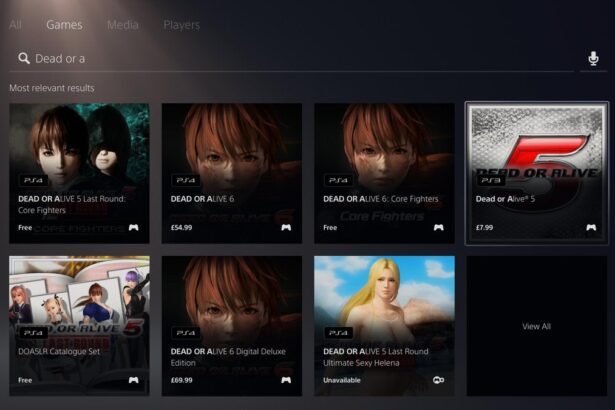Click 'DEAD OR ALIVE 6: Core Fighters' title text
This screenshot has height=410, width=615.
[x=381, y=199]
